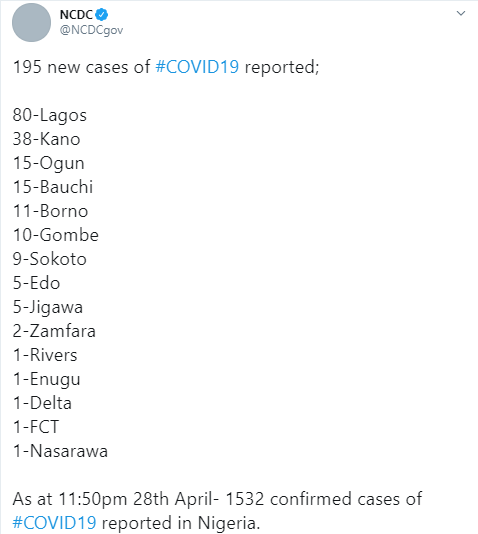Click the '1-Nasarawa' line

(x=60, y=451)
